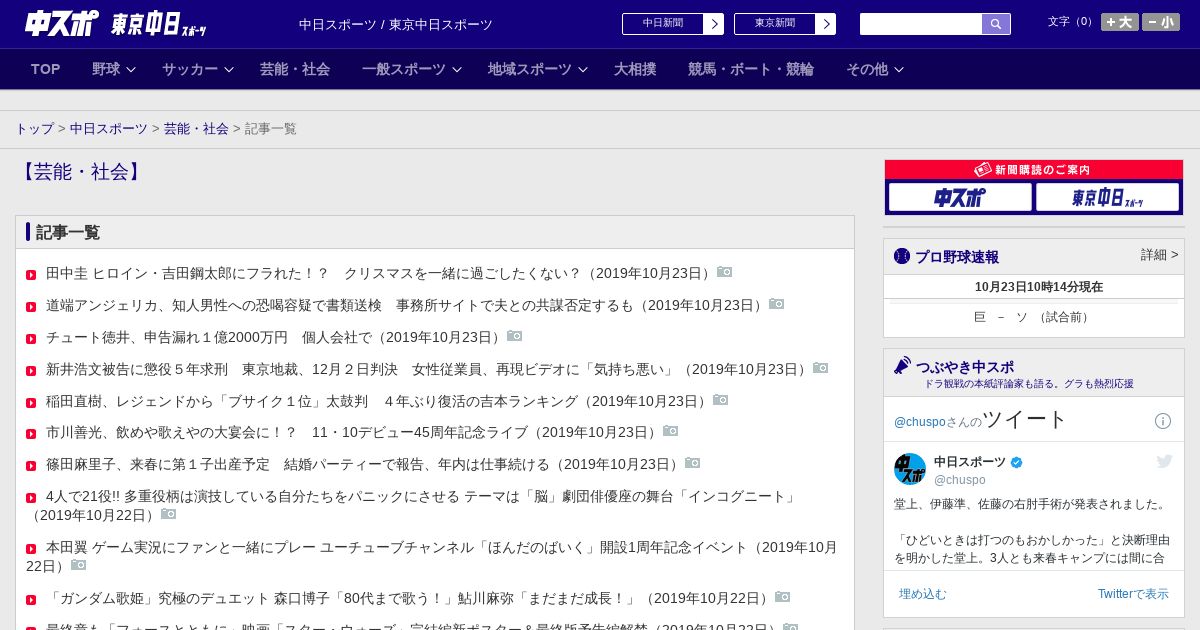Image resolution: width=1200 pixels, height=630 pixels.
Task: Click 中日スポーツ breadcrumb link
Action: point(108,129)
